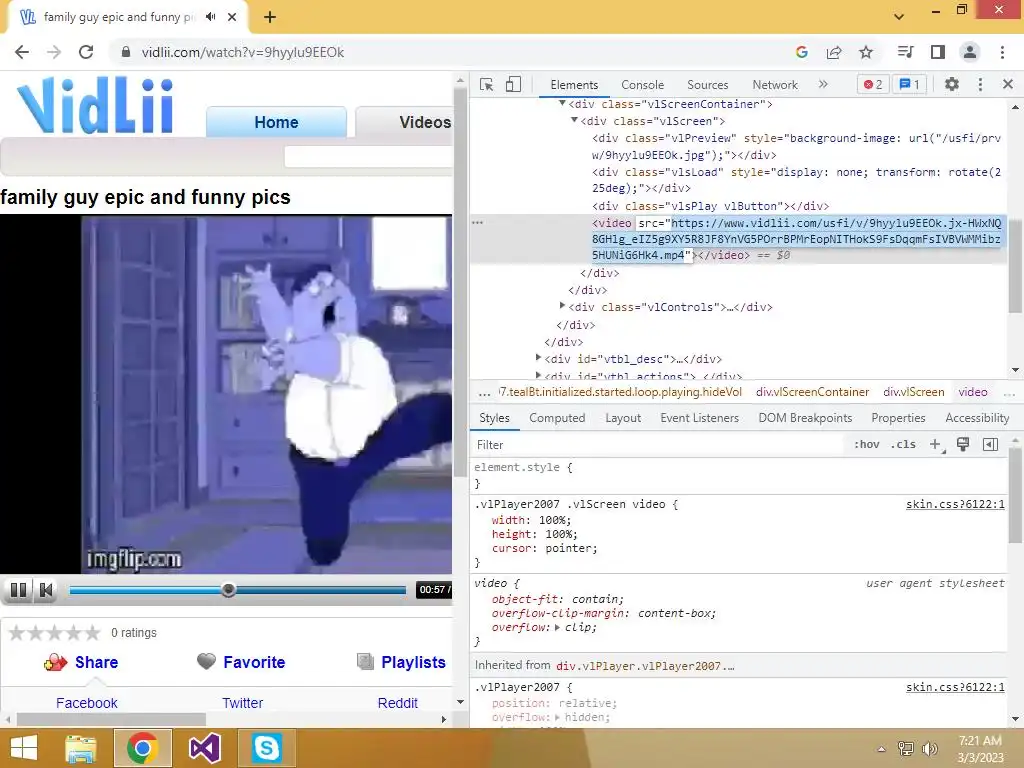Collapse the vlScreenContainer div node
Screen dimensions: 1024x768
[562, 103]
